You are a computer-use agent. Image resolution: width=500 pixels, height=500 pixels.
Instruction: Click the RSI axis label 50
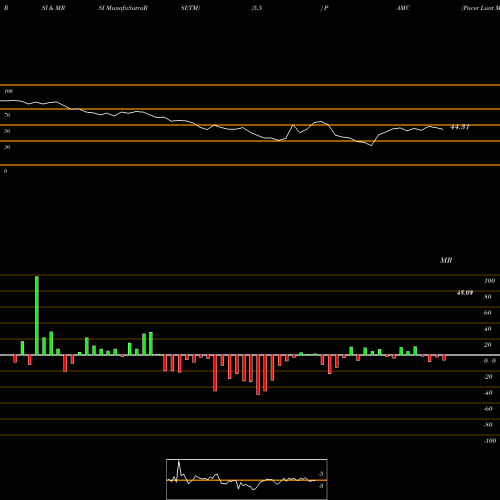[7, 131]
